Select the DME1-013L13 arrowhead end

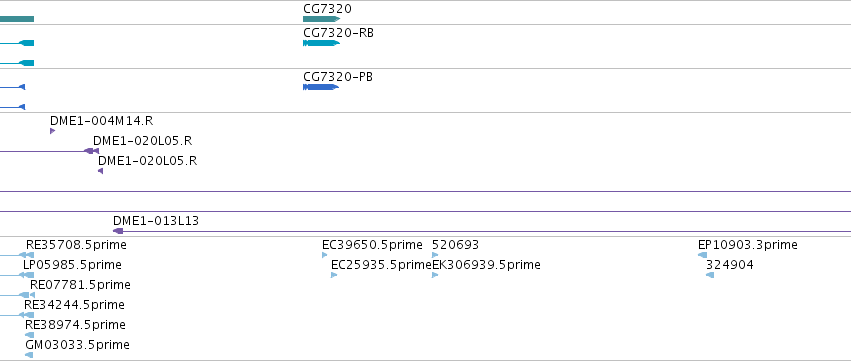coord(118,231)
